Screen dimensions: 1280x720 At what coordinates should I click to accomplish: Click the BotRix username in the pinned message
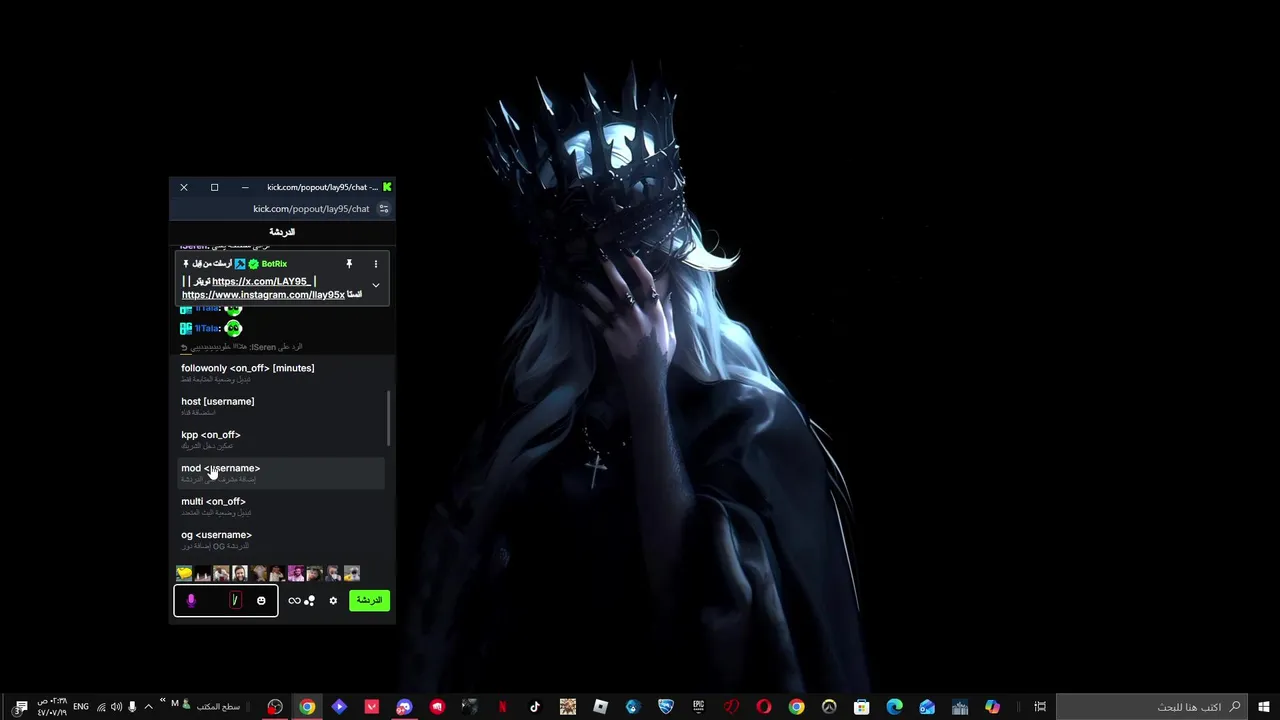pos(274,264)
